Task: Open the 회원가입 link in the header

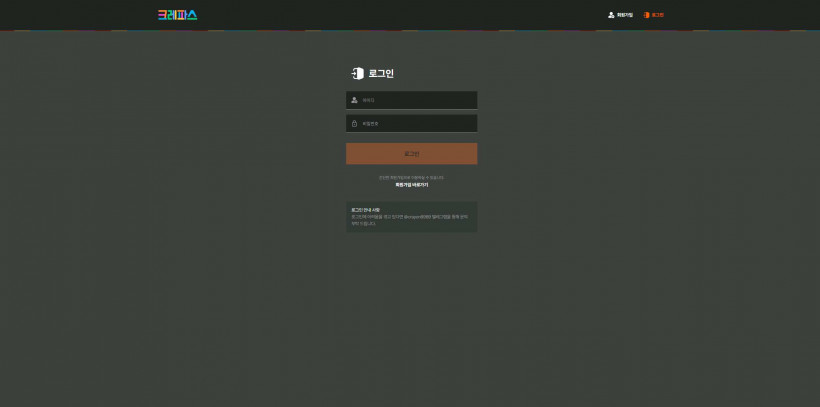Action: tap(620, 15)
